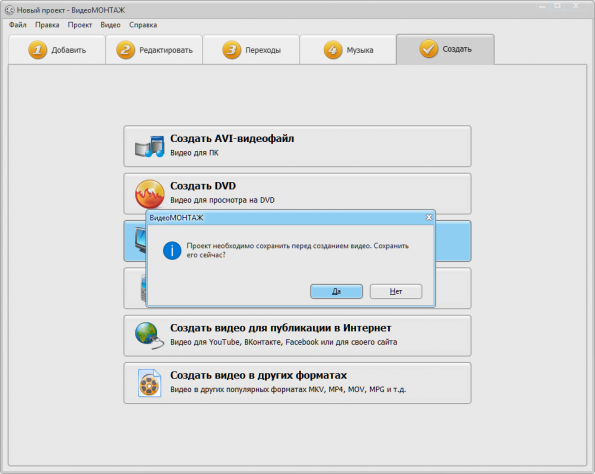Image resolution: width=595 pixels, height=474 pixels.
Task: Switch to the Музыка tab
Action: (x=348, y=50)
